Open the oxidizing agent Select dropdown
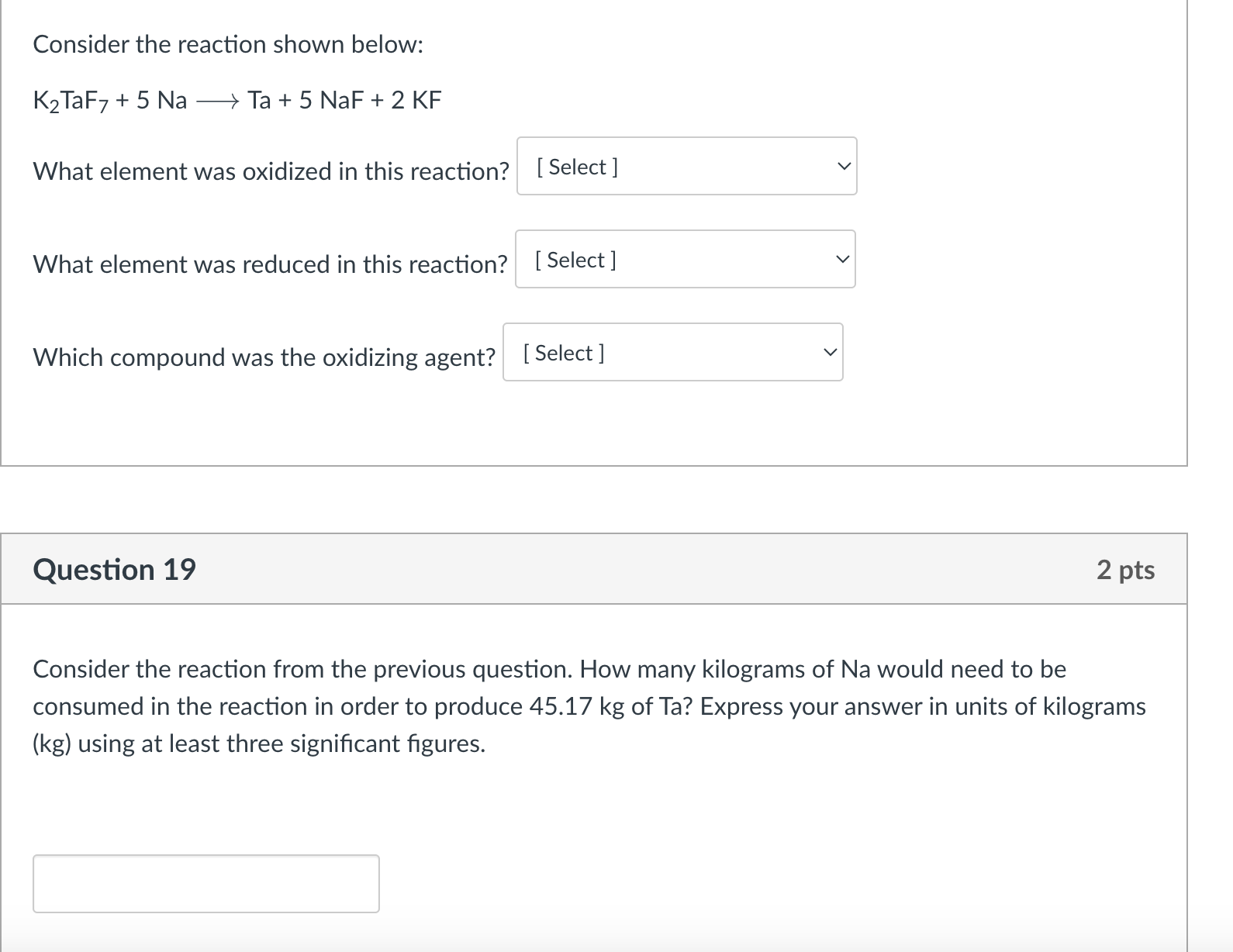This screenshot has height=952, width=1233. point(672,352)
